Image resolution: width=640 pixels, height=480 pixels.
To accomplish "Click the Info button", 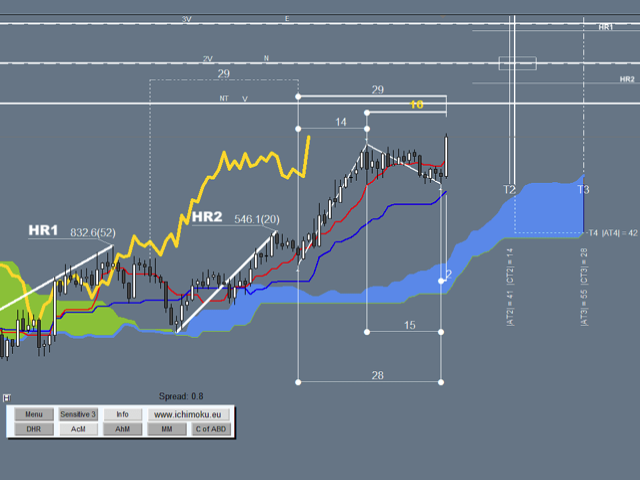I will [122, 414].
